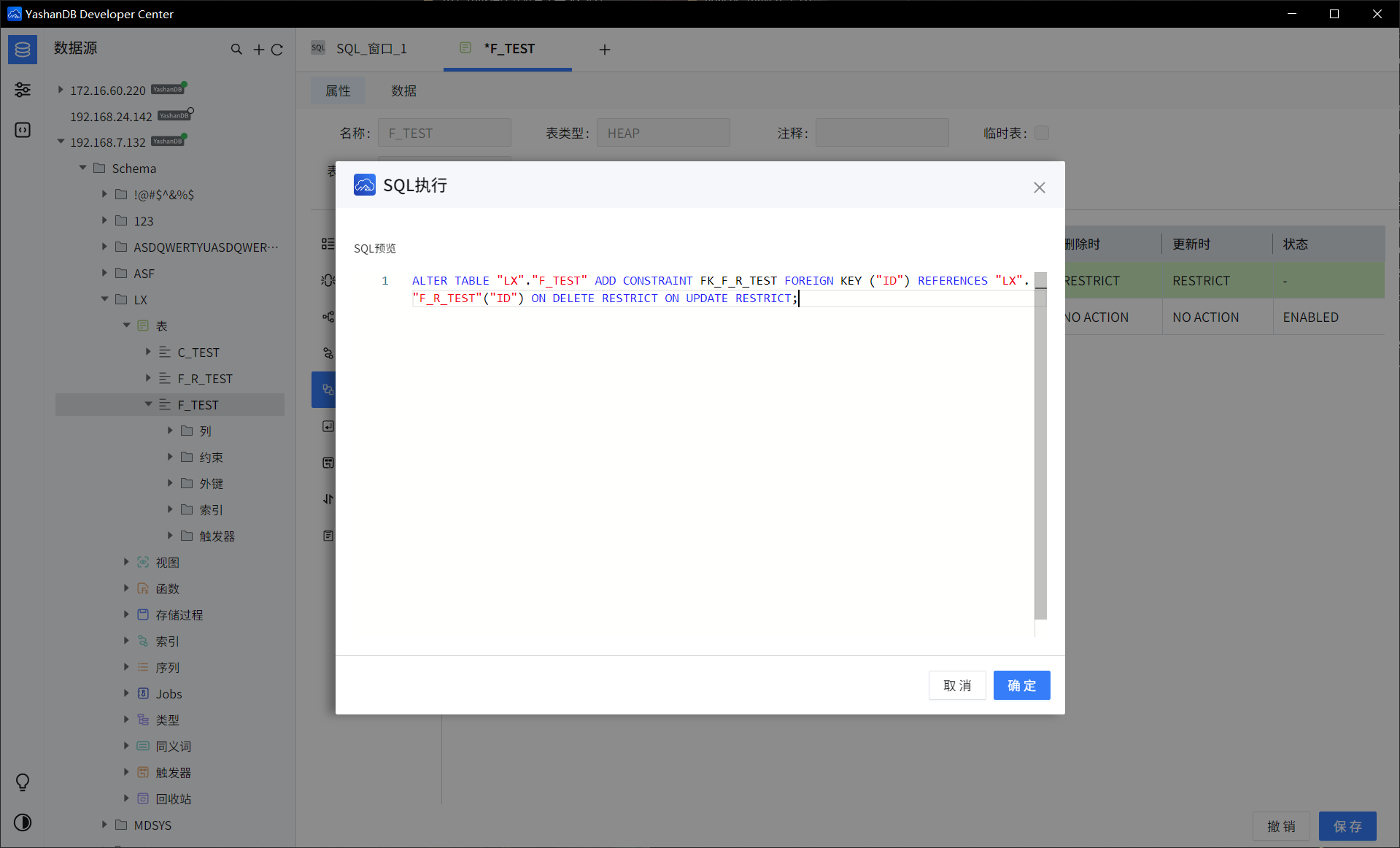Click the SQL preview vertical scrollbar
The image size is (1400, 848).
coord(1040,452)
